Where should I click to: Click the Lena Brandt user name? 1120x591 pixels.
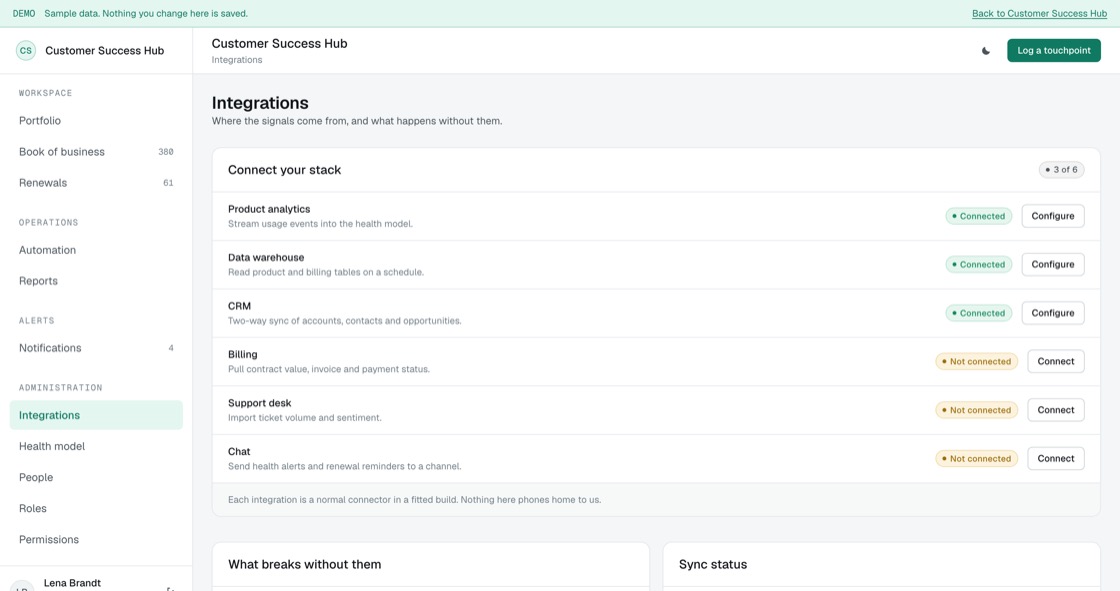(72, 583)
